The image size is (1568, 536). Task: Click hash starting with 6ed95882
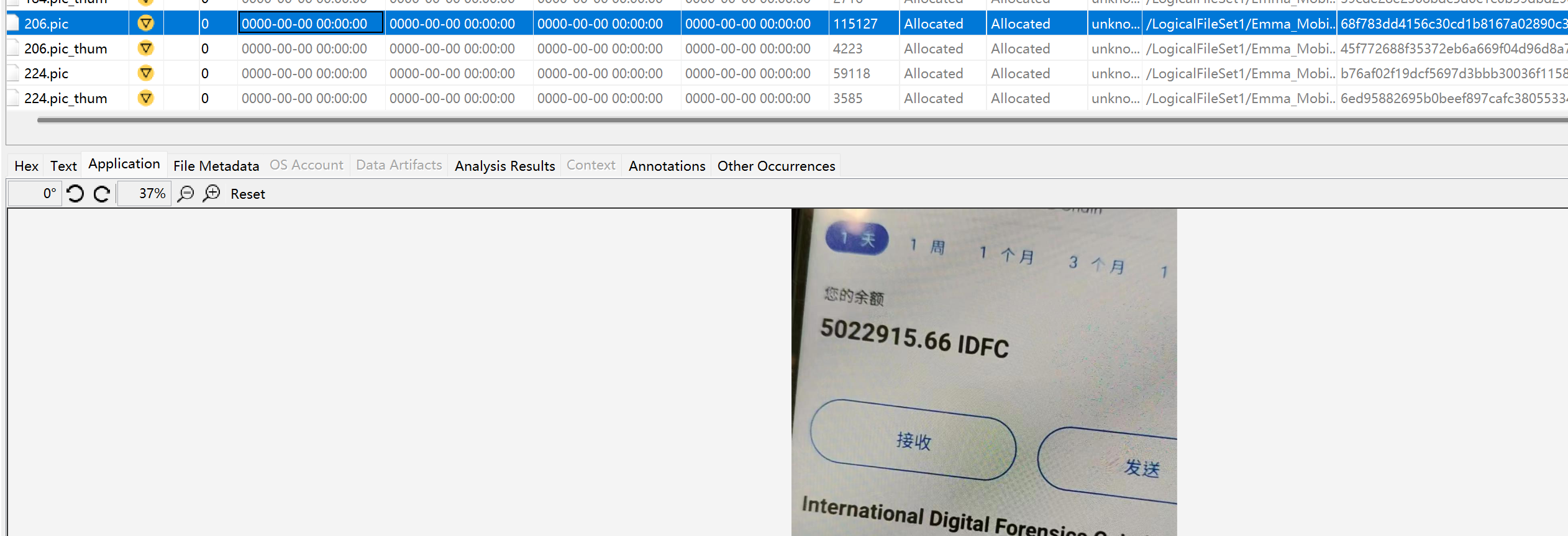point(1454,98)
